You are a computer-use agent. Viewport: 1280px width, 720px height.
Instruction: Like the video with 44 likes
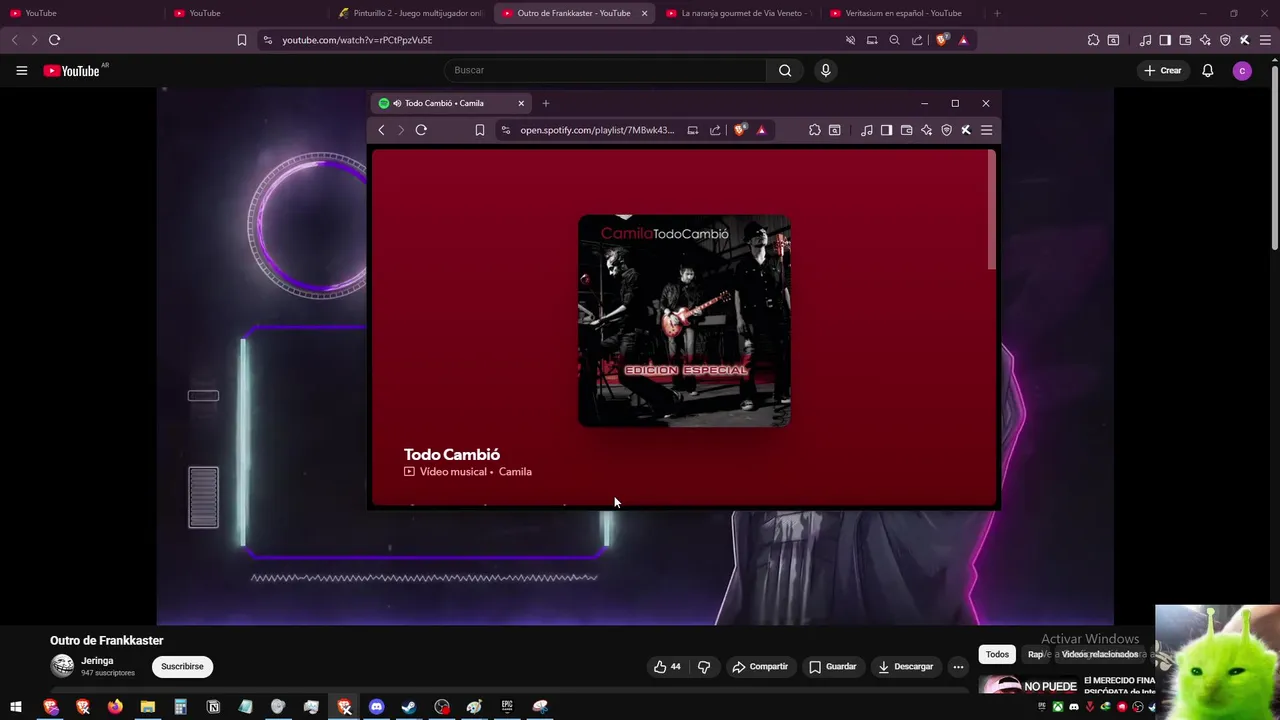668,667
